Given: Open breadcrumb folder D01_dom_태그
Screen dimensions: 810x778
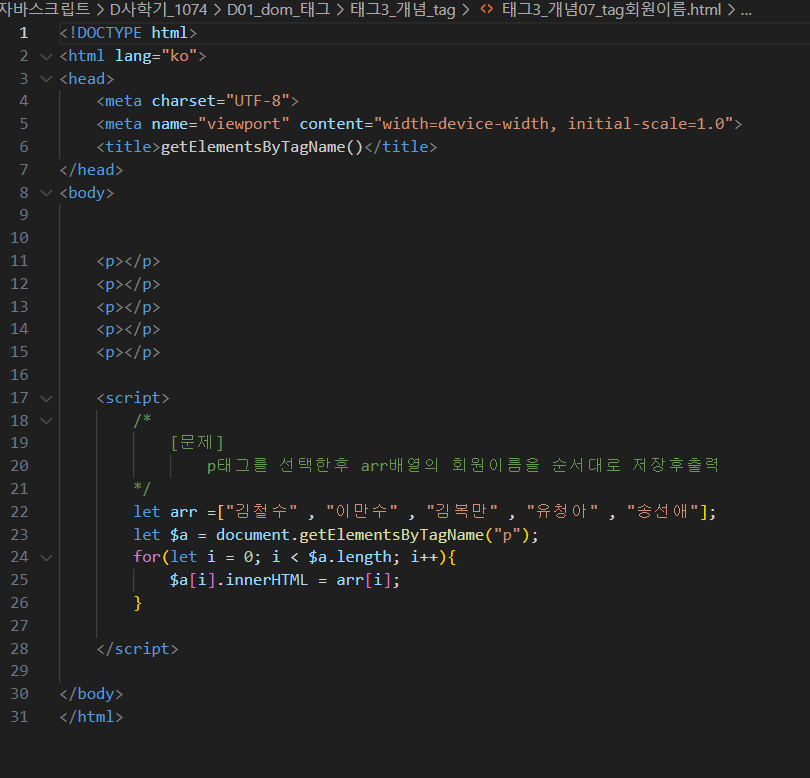Looking at the screenshot, I should 278,9.
